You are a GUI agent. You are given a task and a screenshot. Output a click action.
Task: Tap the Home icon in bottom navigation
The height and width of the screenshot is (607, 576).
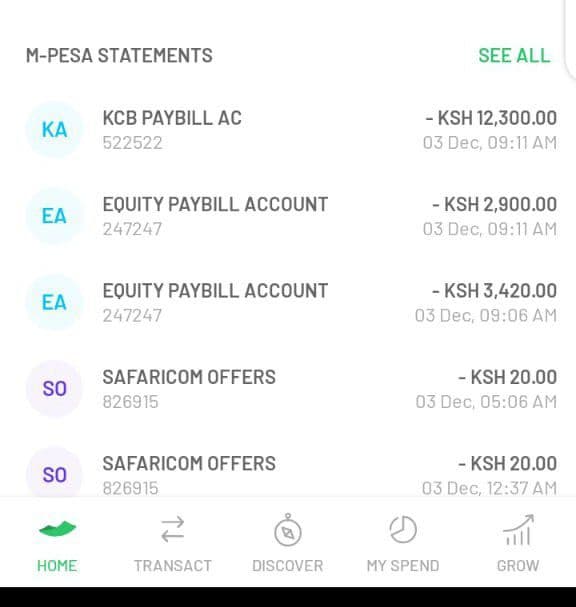click(x=57, y=529)
